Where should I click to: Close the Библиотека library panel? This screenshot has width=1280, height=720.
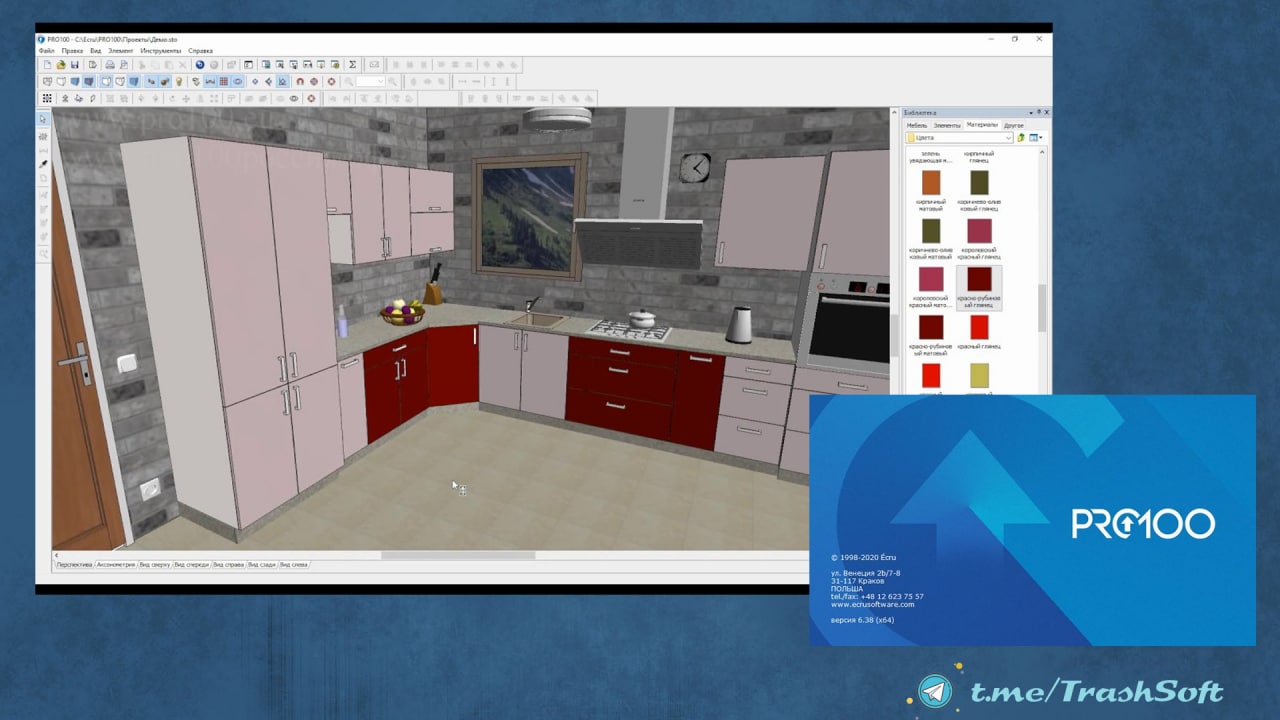[x=1047, y=112]
